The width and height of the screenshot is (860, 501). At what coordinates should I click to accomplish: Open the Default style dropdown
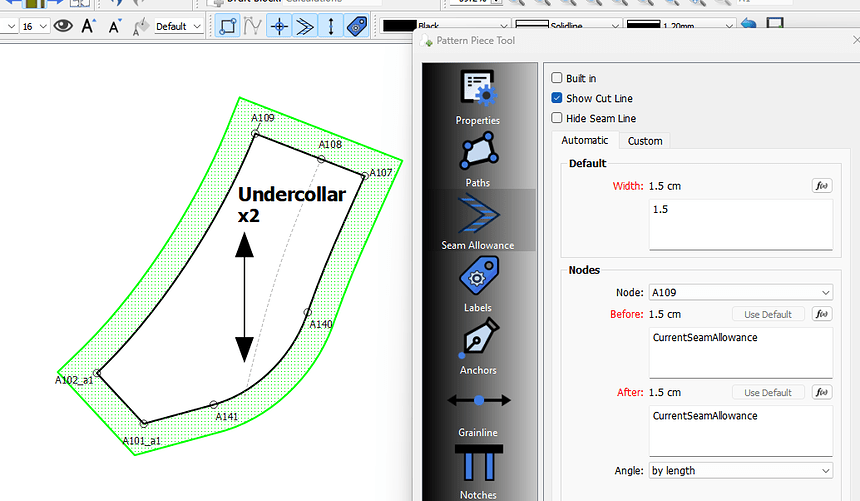coord(178,26)
